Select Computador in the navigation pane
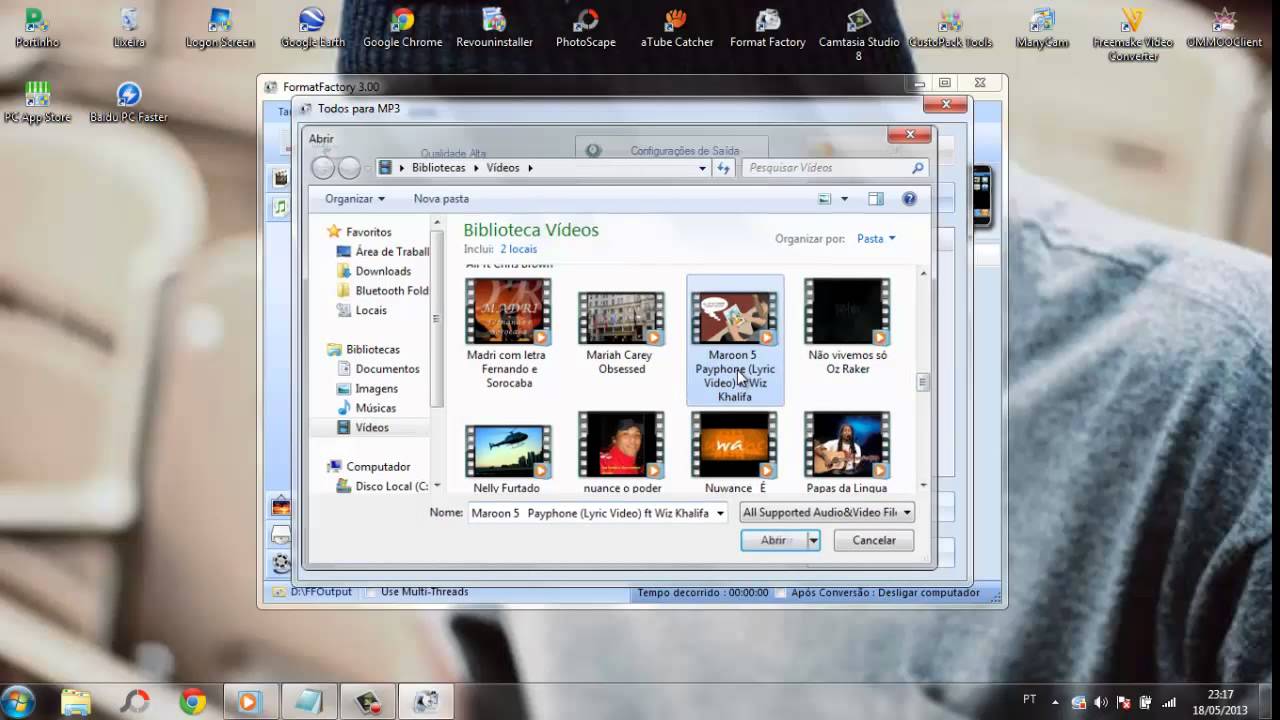Image resolution: width=1280 pixels, height=720 pixels. click(x=378, y=467)
